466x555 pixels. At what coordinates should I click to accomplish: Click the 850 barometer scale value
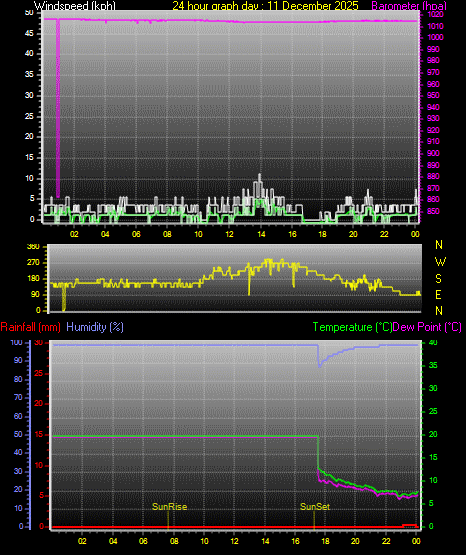433,211
